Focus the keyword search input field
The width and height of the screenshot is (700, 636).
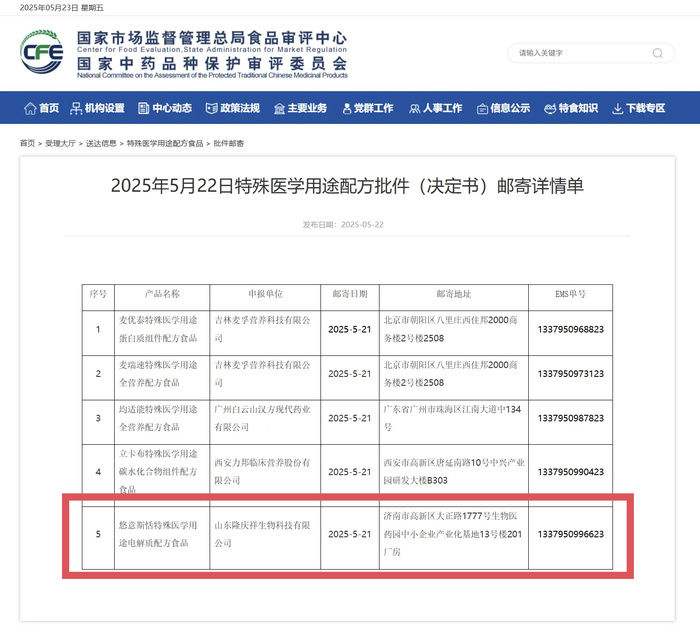(591, 53)
